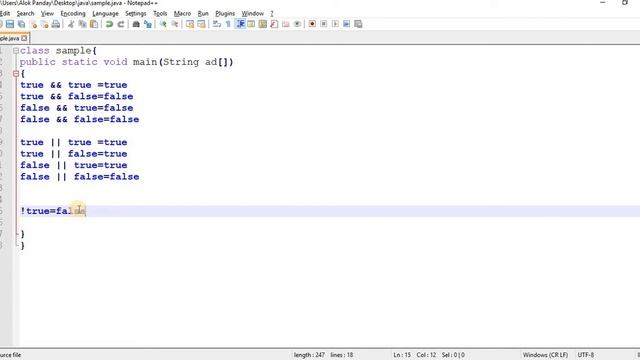Save current recorded macro toolbar icon
640x360 pixels.
[358, 24]
